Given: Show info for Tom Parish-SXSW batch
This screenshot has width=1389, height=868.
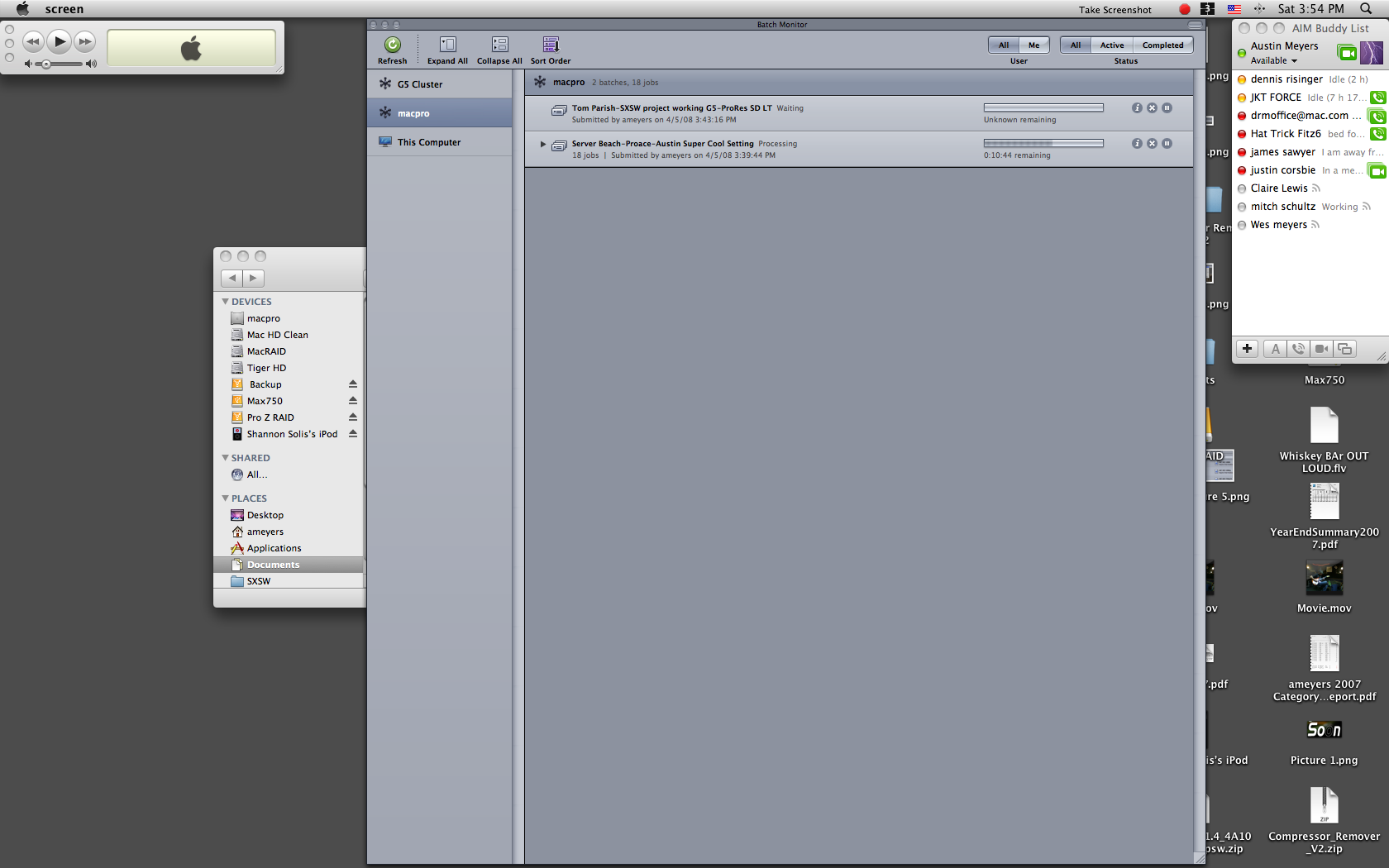Looking at the screenshot, I should point(1137,108).
